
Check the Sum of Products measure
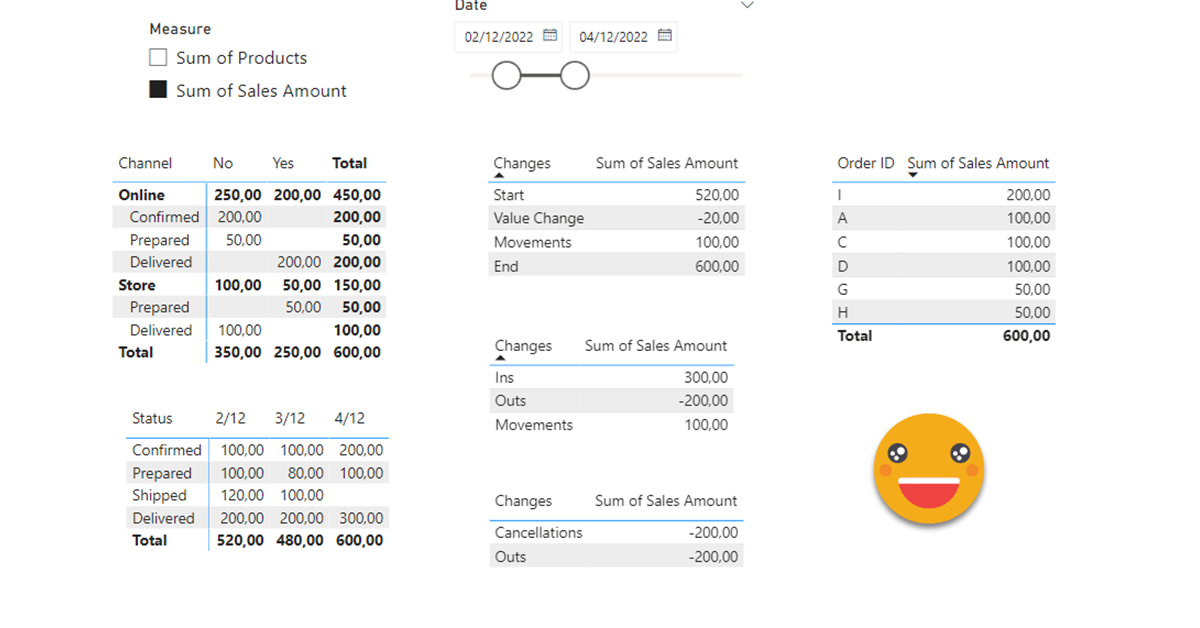tap(157, 57)
